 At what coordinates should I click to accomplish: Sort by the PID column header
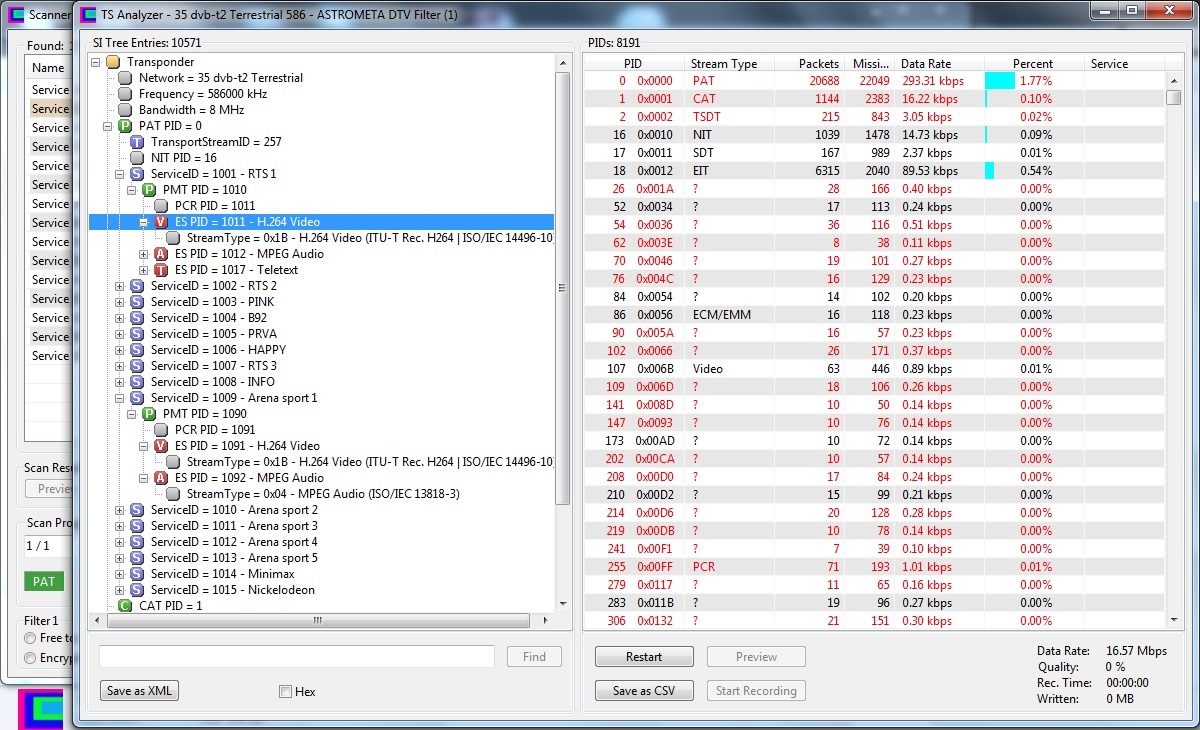(634, 63)
